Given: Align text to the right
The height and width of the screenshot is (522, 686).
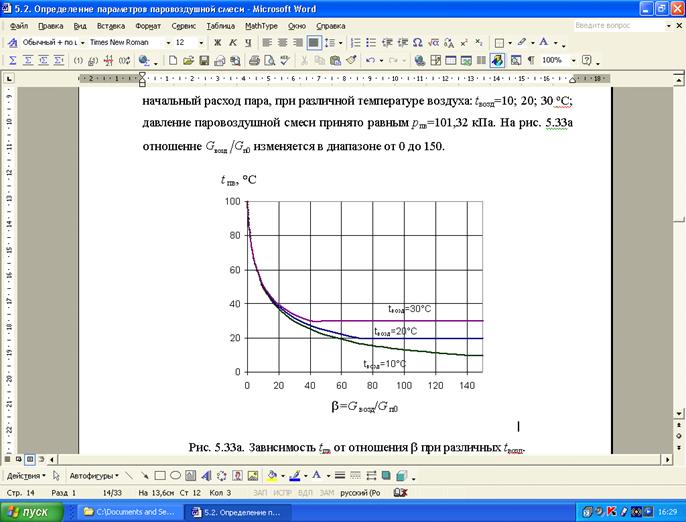Looking at the screenshot, I should [x=298, y=42].
